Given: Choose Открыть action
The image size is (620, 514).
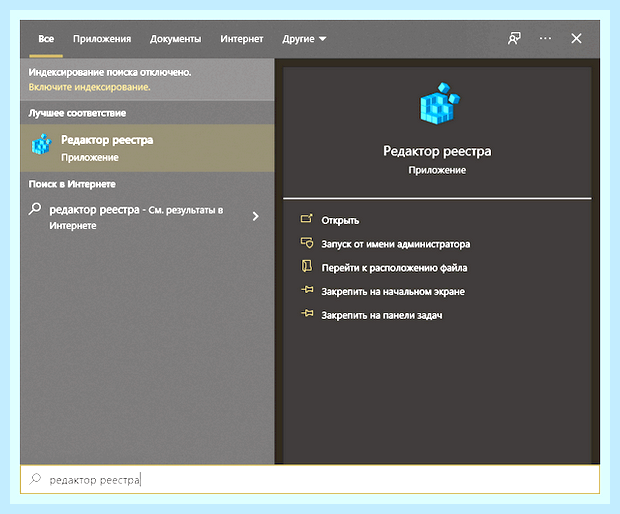Looking at the screenshot, I should (x=340, y=220).
